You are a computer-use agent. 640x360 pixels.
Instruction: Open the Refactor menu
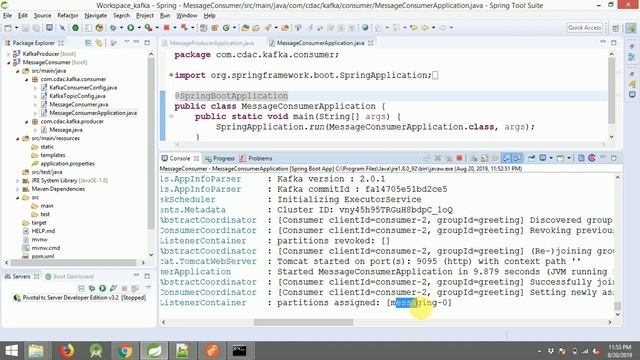[68, 16]
